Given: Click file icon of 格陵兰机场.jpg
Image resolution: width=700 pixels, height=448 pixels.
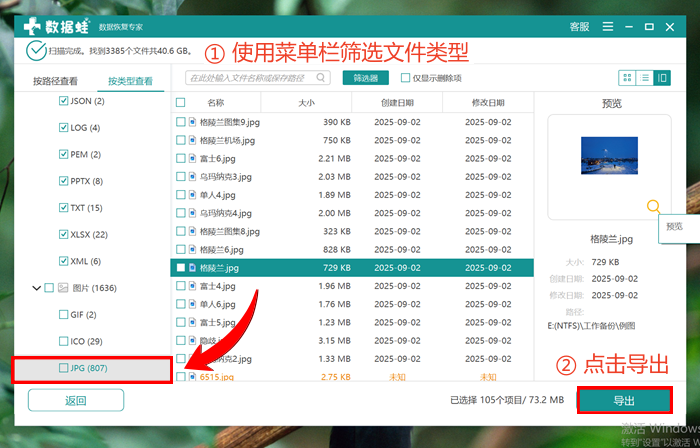Looking at the screenshot, I should click(x=192, y=140).
